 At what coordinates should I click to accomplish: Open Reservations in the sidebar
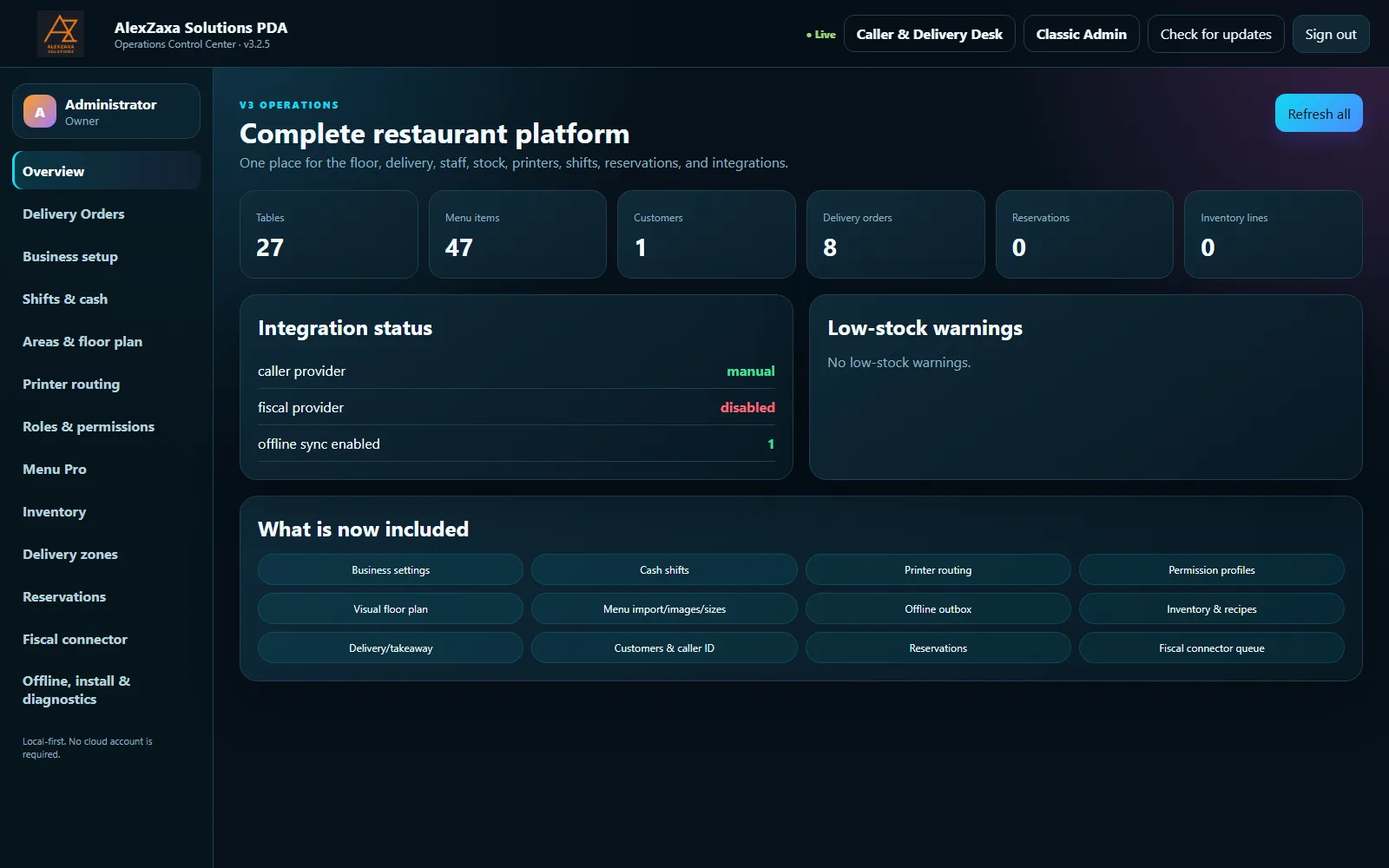107,596
